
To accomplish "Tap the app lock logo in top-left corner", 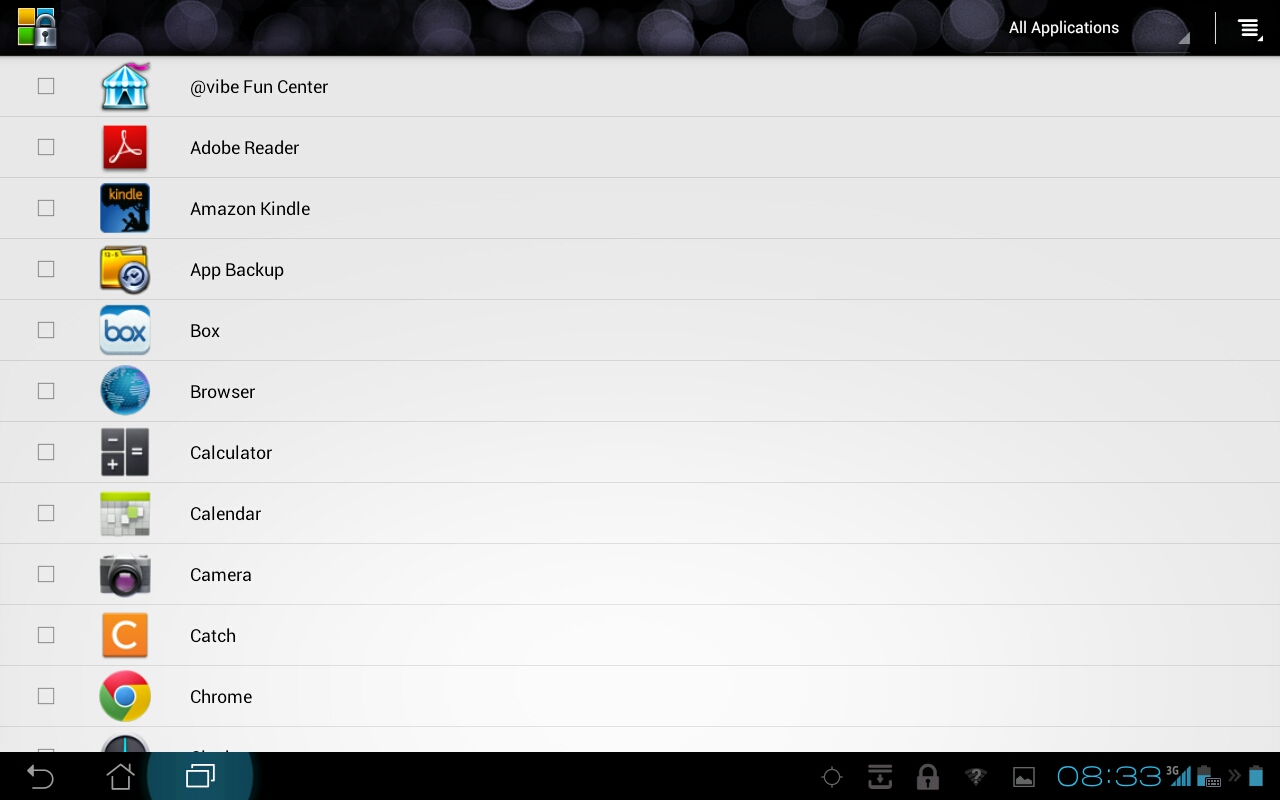I will pos(37,28).
